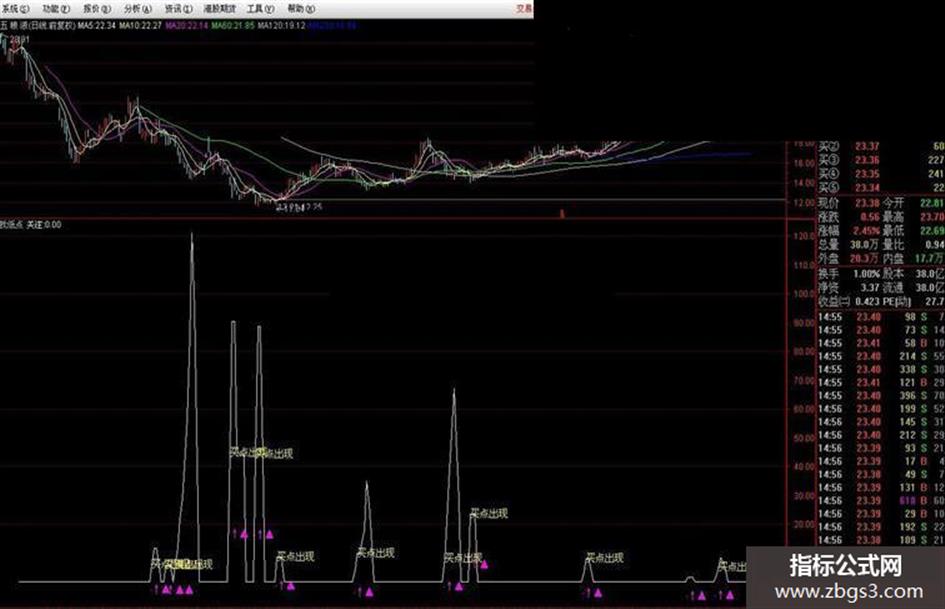The image size is (945, 609).
Task: Click the 最高 value 23.70
Action: click(x=932, y=216)
